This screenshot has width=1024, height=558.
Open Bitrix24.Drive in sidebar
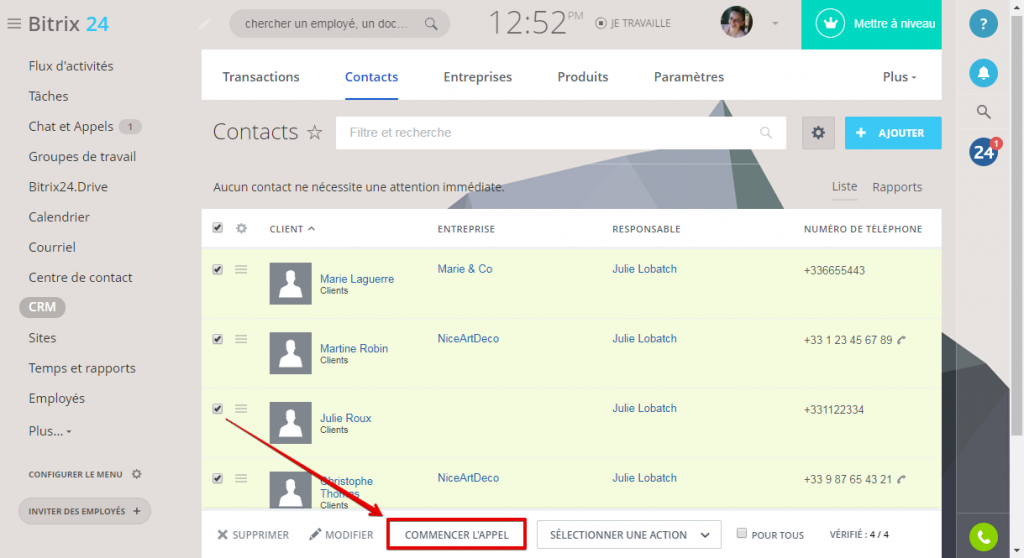point(68,187)
